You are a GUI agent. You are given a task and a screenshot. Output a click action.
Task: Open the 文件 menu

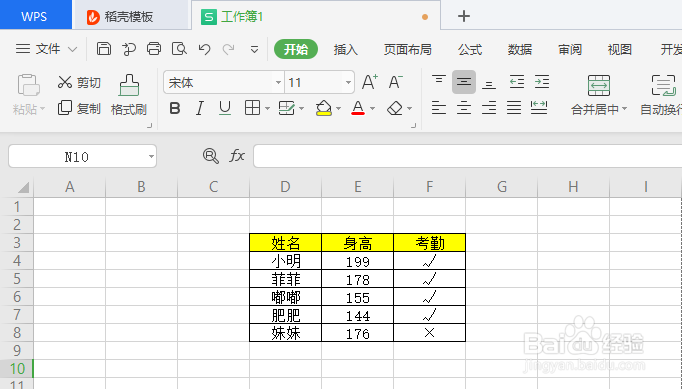[x=48, y=49]
